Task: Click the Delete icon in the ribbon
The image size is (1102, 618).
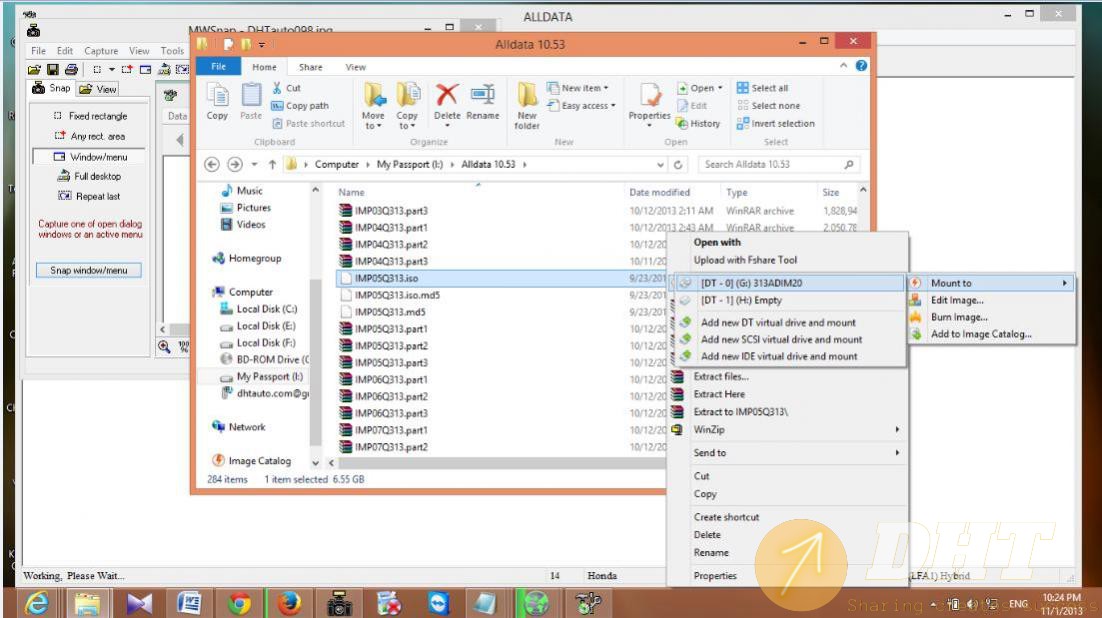Action: [x=447, y=102]
